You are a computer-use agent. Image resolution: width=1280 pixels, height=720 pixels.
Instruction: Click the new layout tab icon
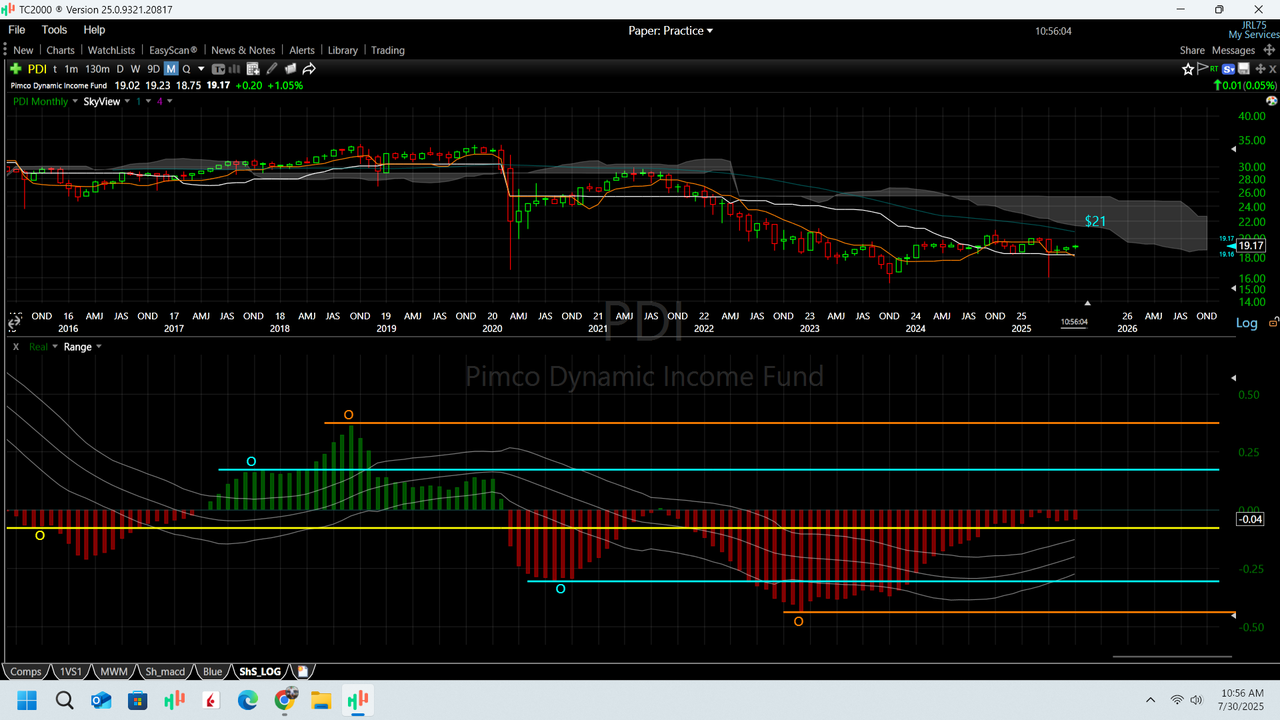tap(303, 671)
